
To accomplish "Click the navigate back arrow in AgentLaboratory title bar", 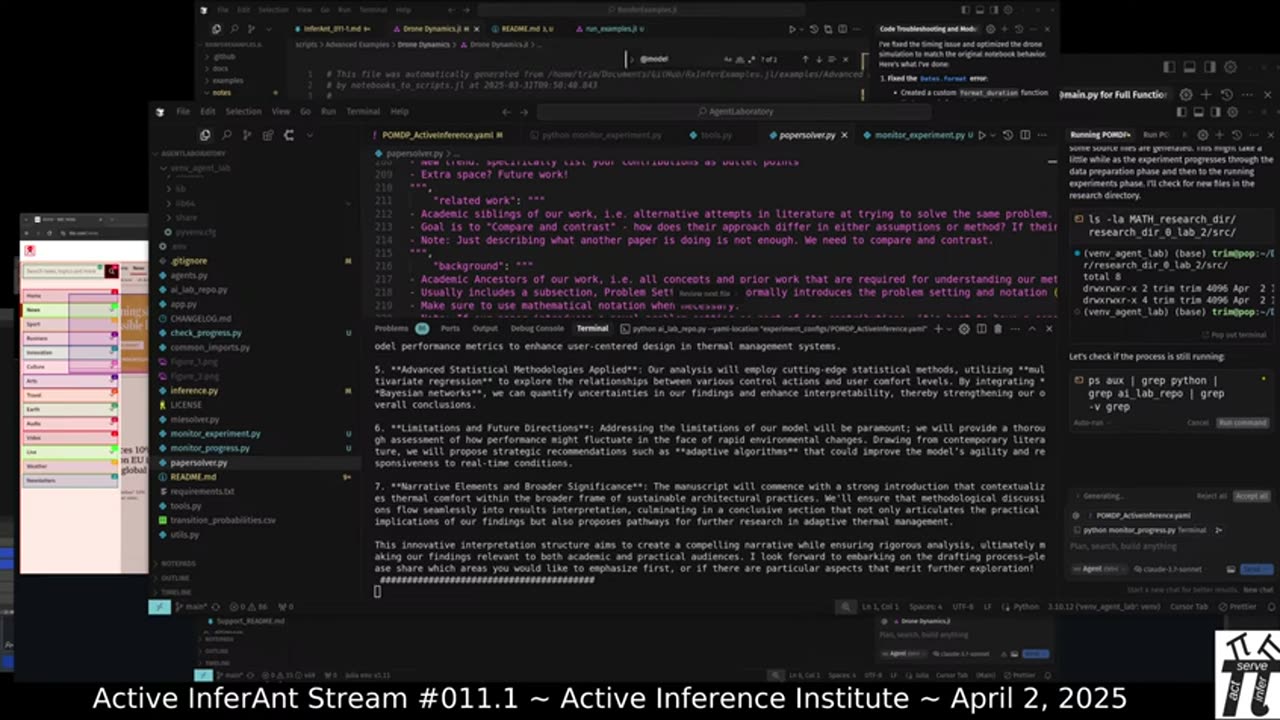I will tap(506, 112).
